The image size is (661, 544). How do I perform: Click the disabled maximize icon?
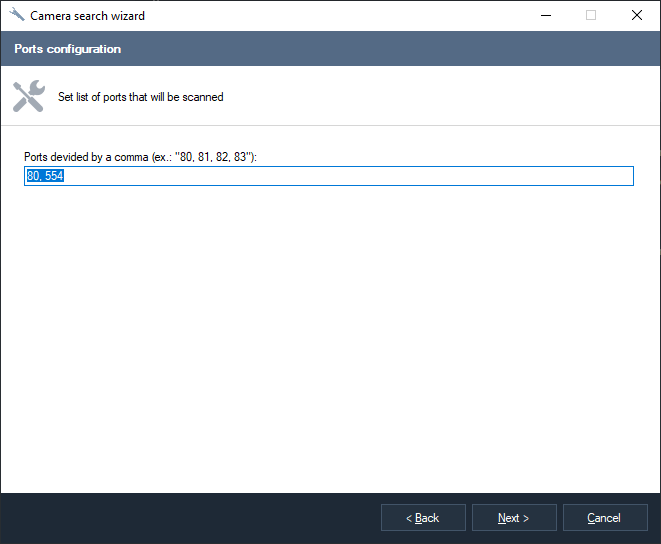point(591,15)
